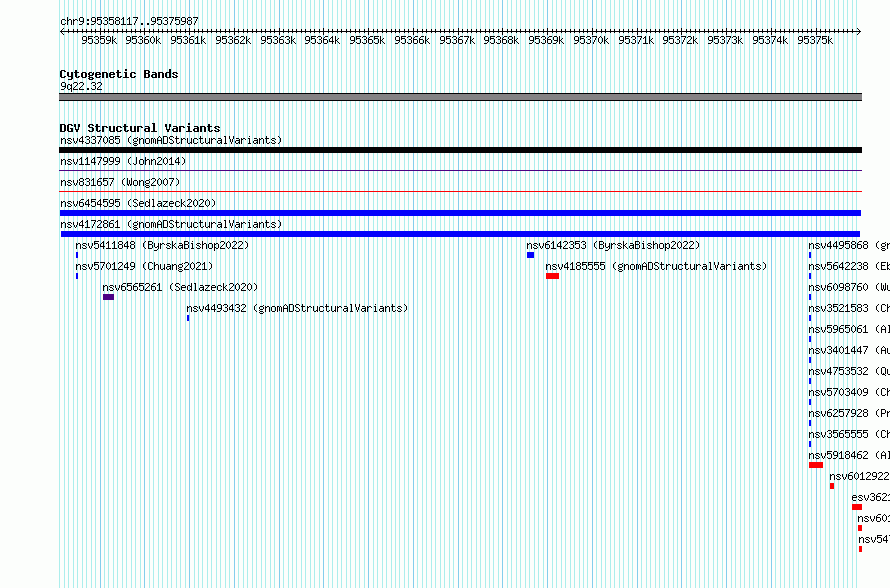Open variant nsv6565261 (Sedlazeck2020) label
Image resolution: width=890 pixels, height=588 pixels.
tap(180, 287)
